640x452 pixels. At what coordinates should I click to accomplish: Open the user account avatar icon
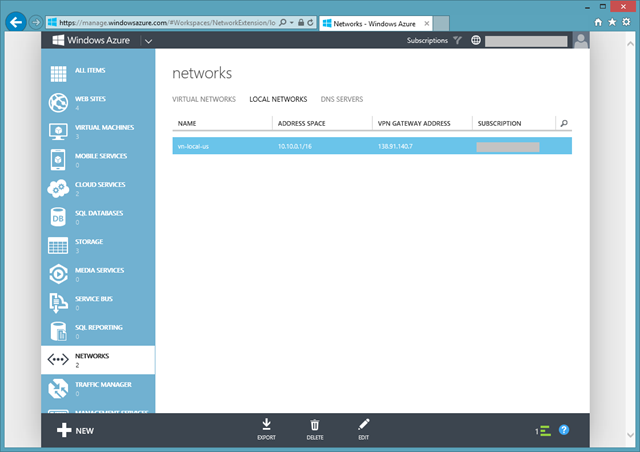[580, 40]
